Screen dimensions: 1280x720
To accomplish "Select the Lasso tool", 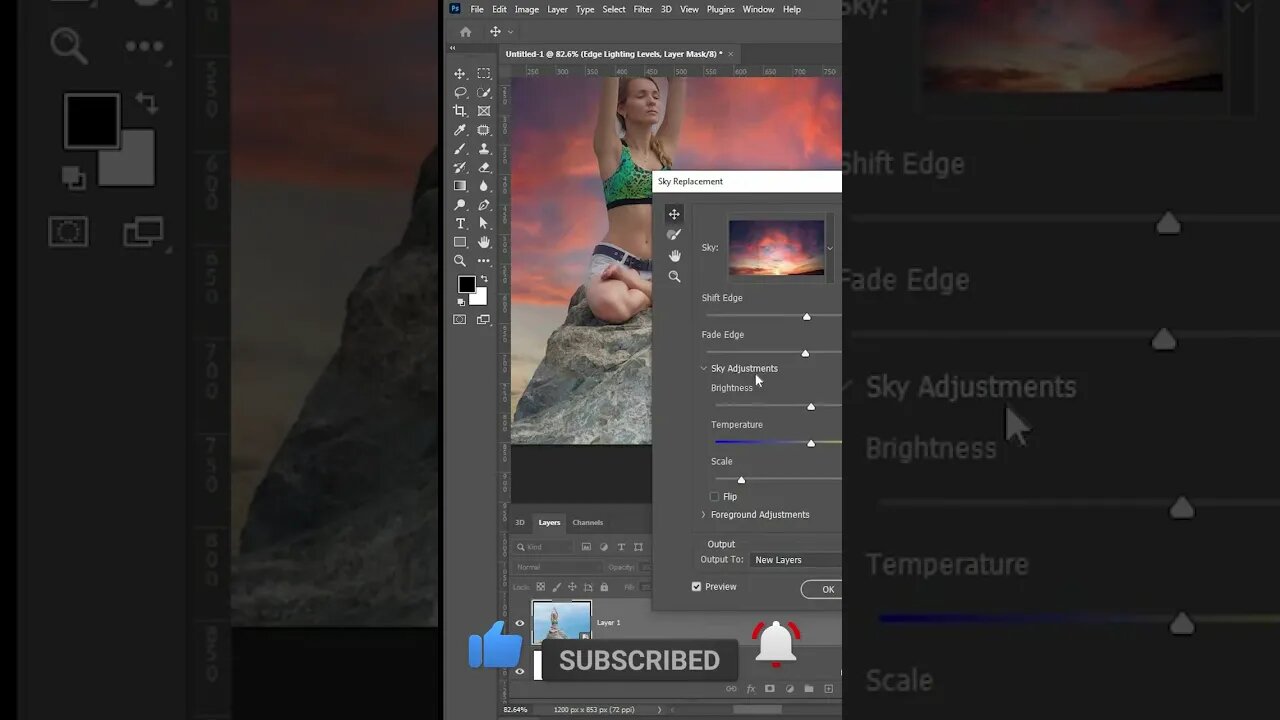I will click(x=460, y=92).
